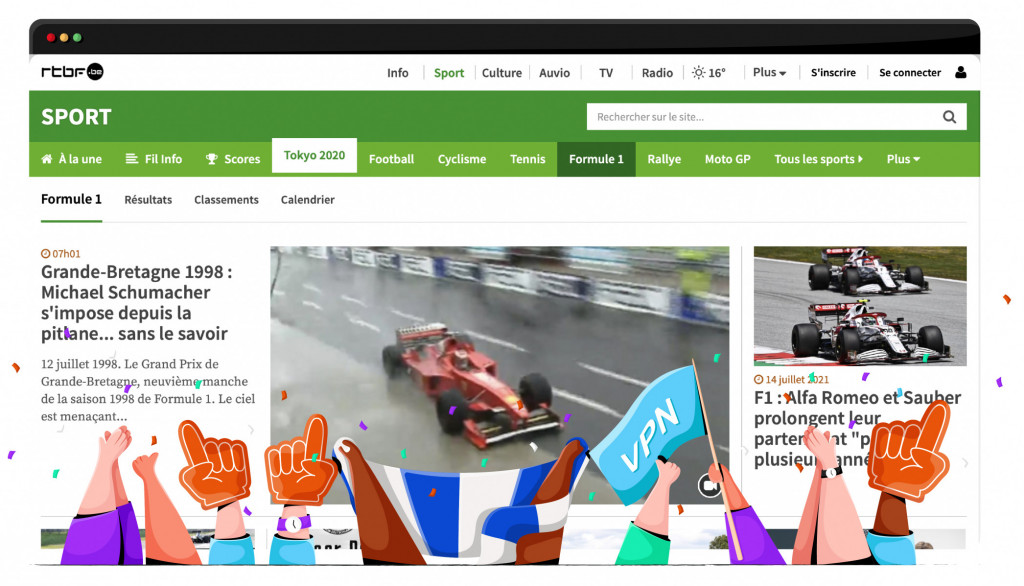Click the 14 juillet 2021 date
1024x586 pixels.
point(791,380)
